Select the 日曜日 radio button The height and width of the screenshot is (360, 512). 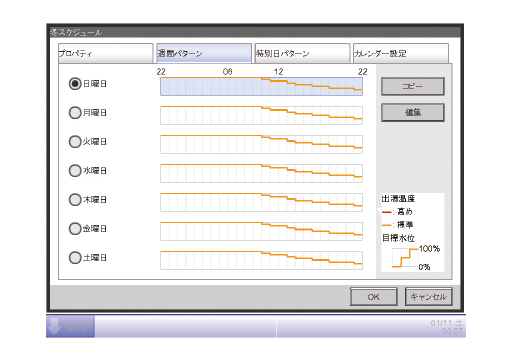(x=75, y=84)
